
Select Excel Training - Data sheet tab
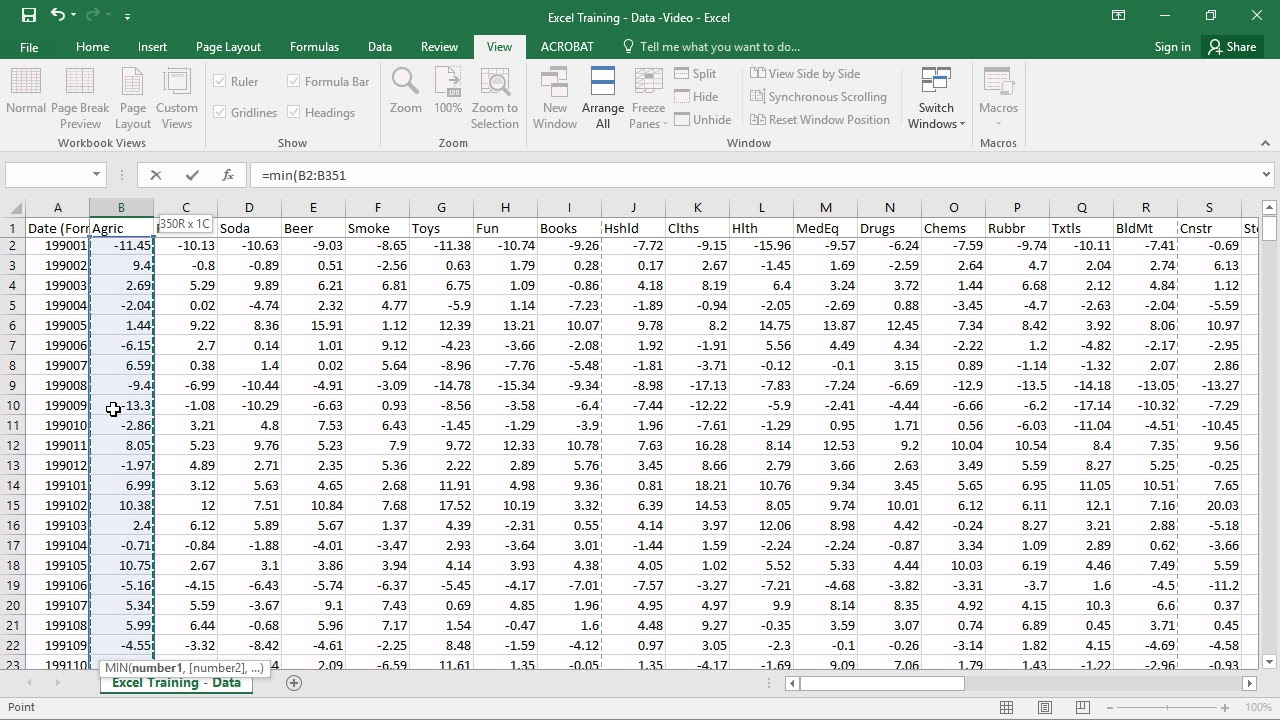(176, 682)
